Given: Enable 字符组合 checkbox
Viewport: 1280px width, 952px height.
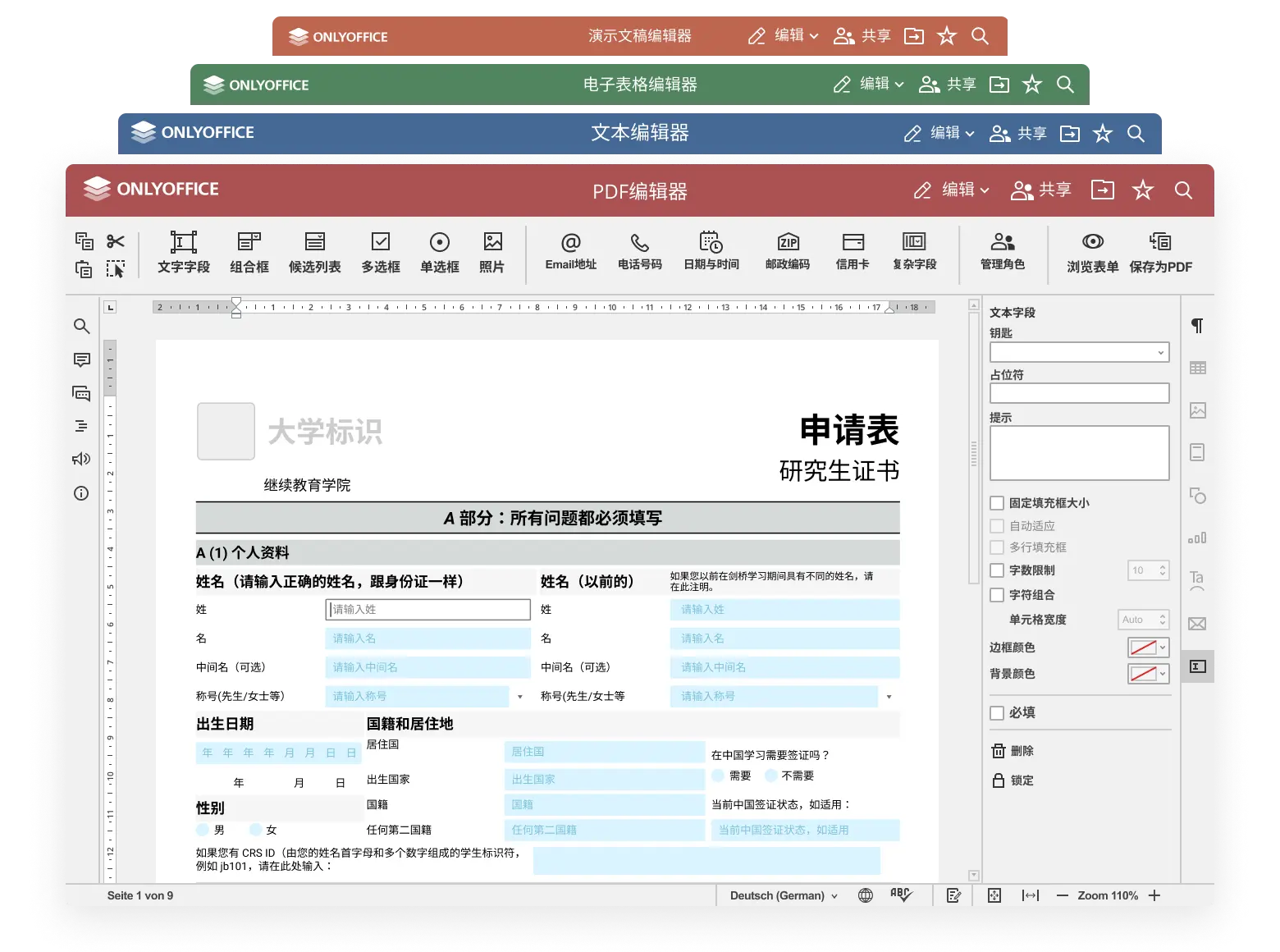Looking at the screenshot, I should pos(997,595).
